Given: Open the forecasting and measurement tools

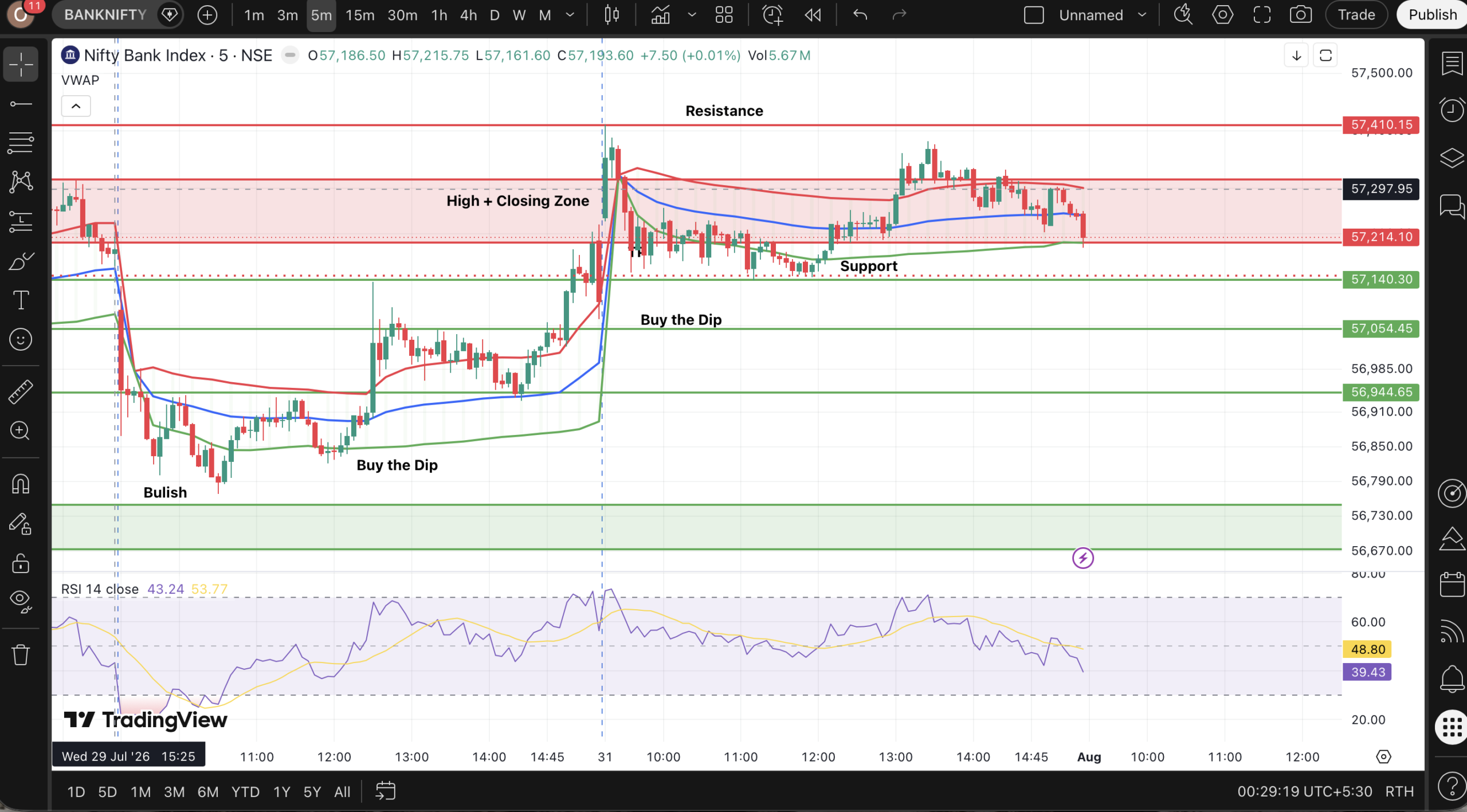Looking at the screenshot, I should pyautogui.click(x=21, y=221).
